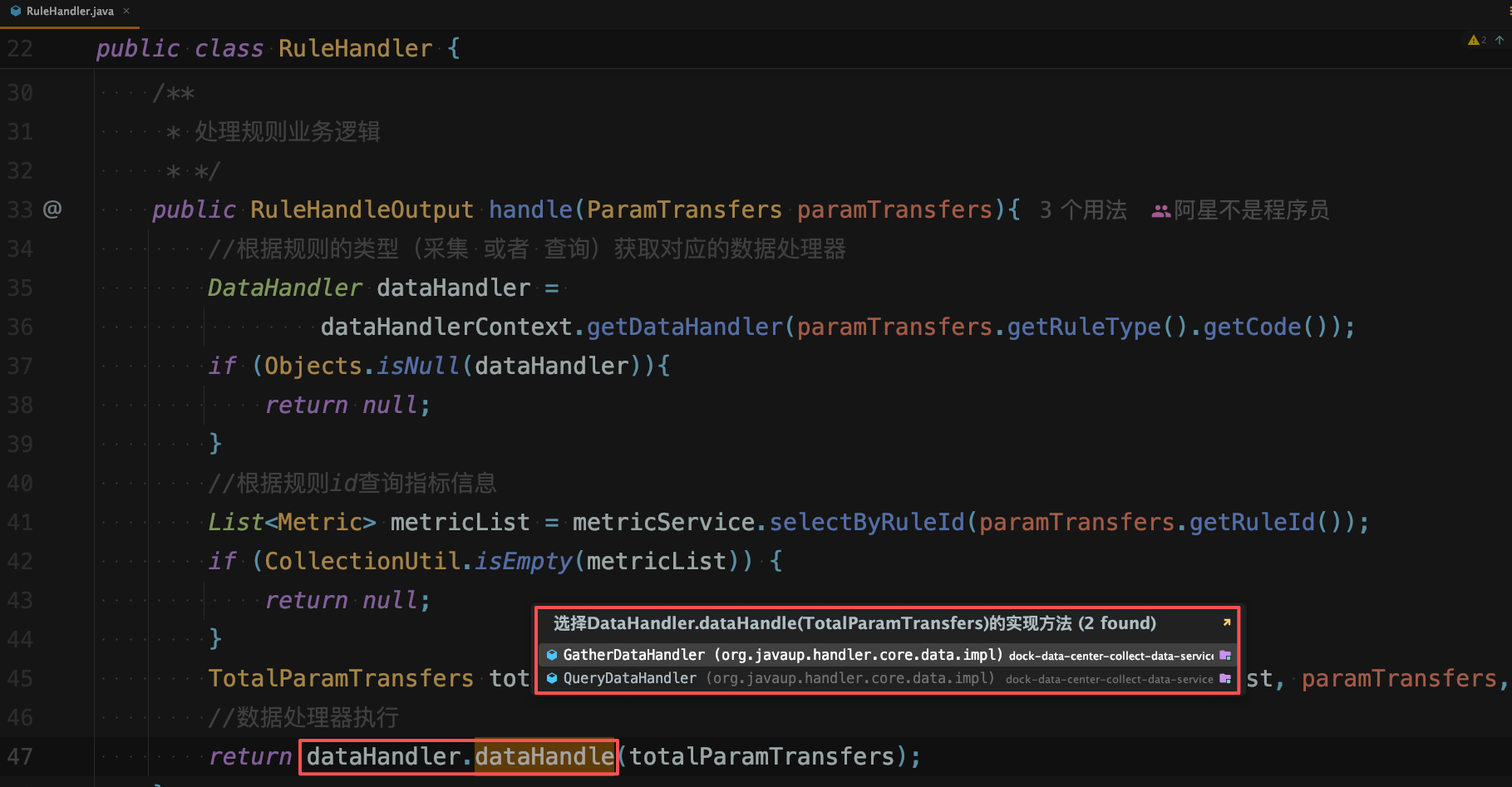Click the "3 个用法" usages hint
1512x787 pixels.
[x=1083, y=209]
